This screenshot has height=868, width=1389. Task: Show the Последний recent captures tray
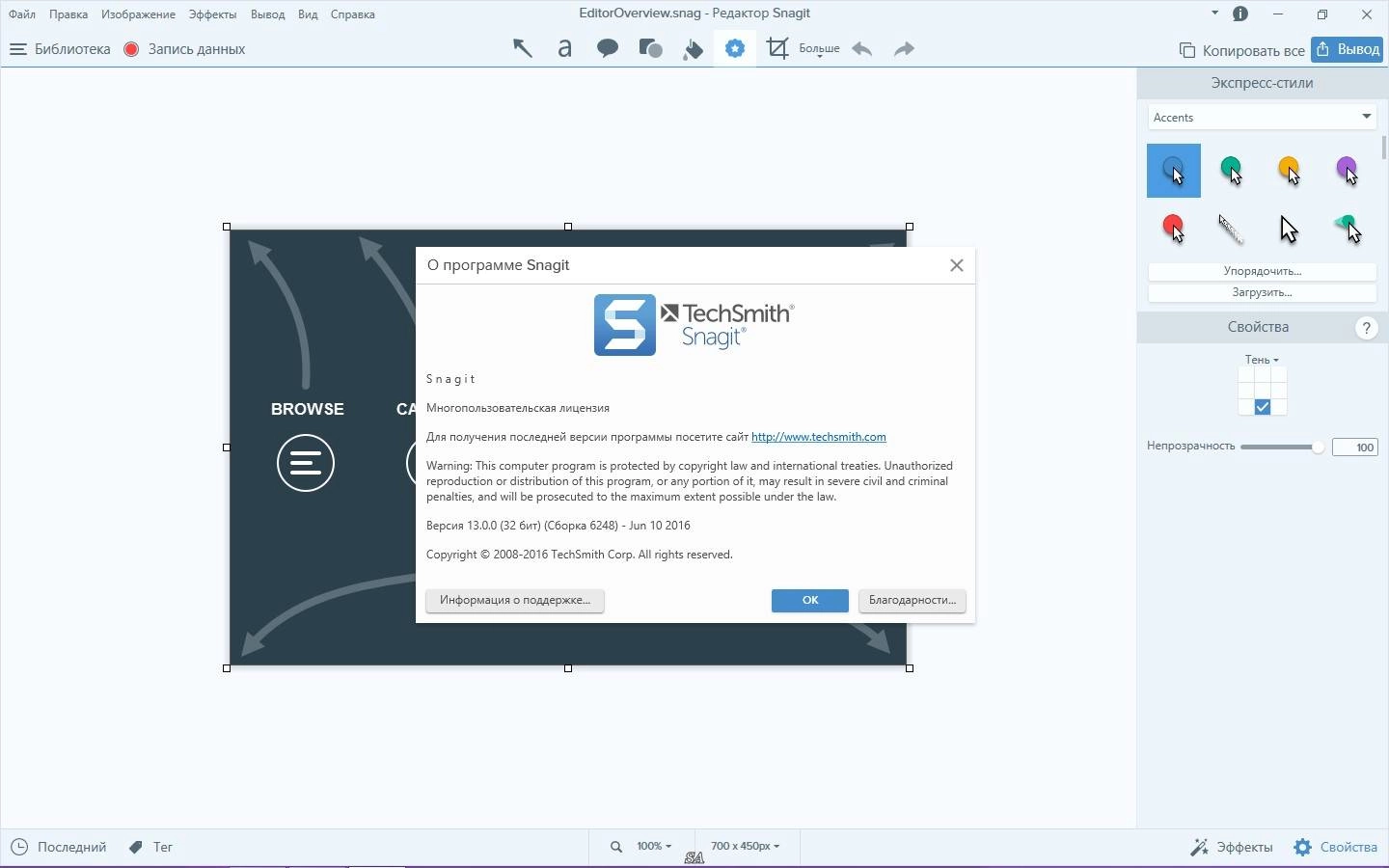tap(58, 847)
